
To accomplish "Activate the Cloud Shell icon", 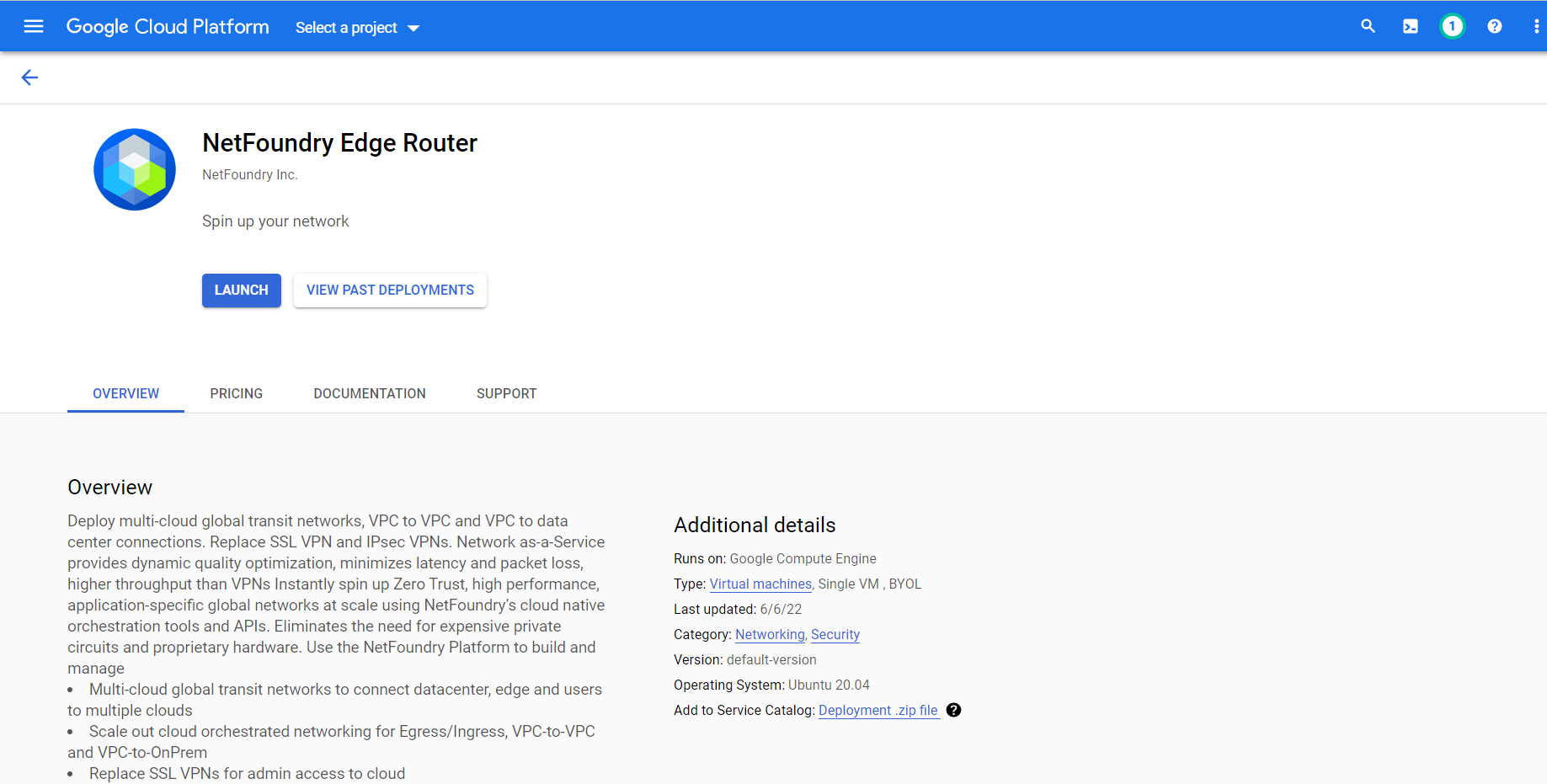I will pos(1410,26).
